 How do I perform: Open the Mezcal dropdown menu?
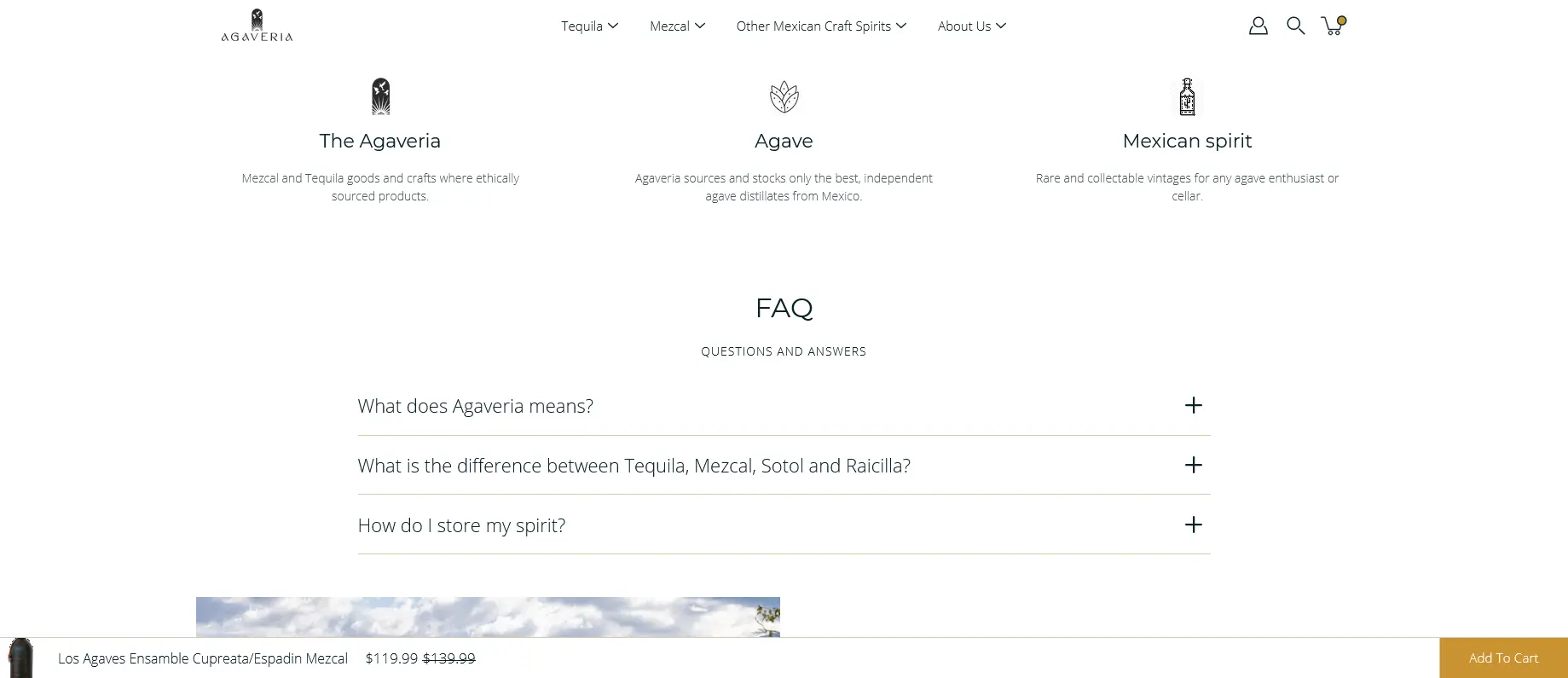[676, 26]
